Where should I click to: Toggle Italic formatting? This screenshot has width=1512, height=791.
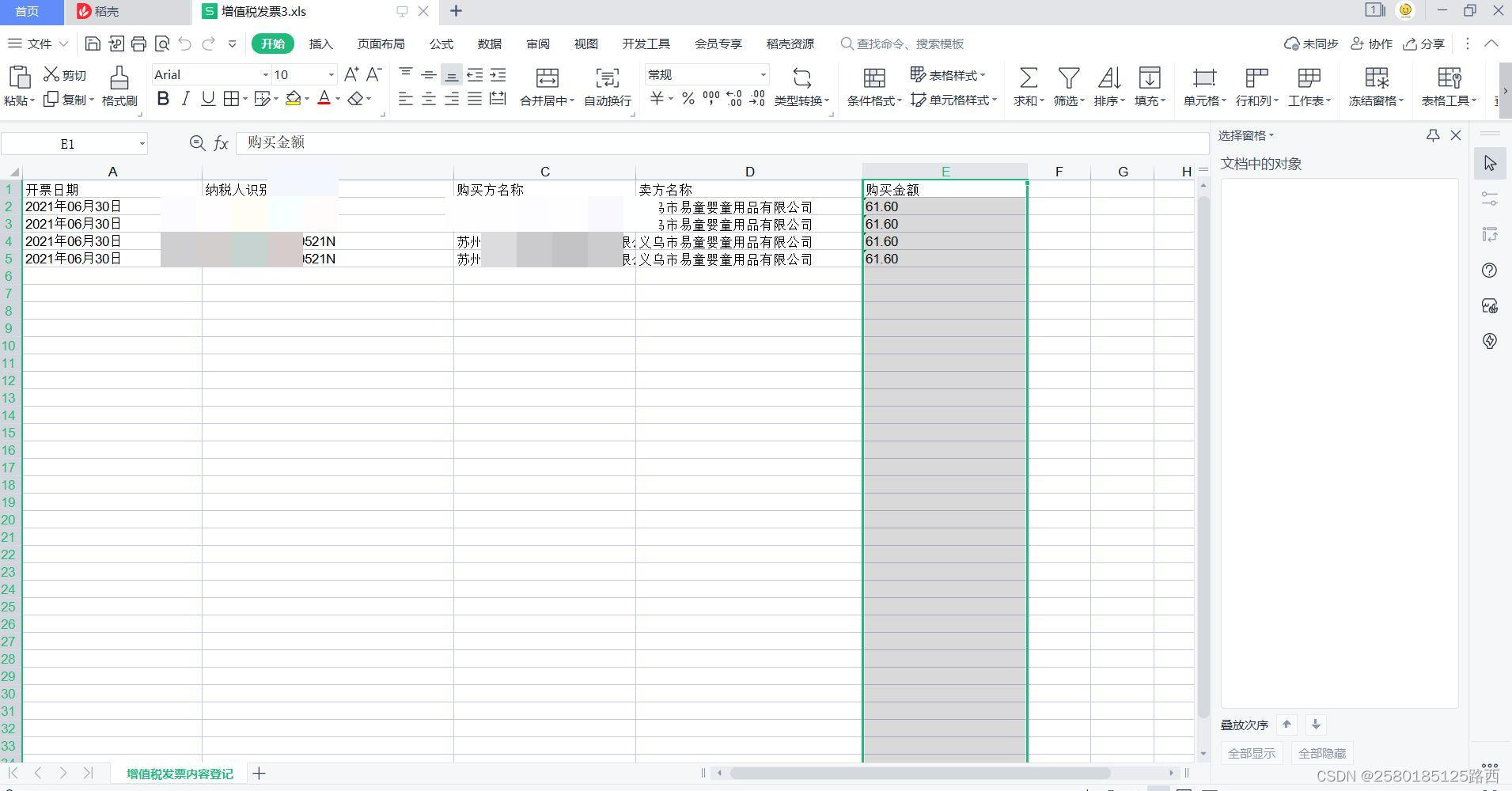[185, 99]
